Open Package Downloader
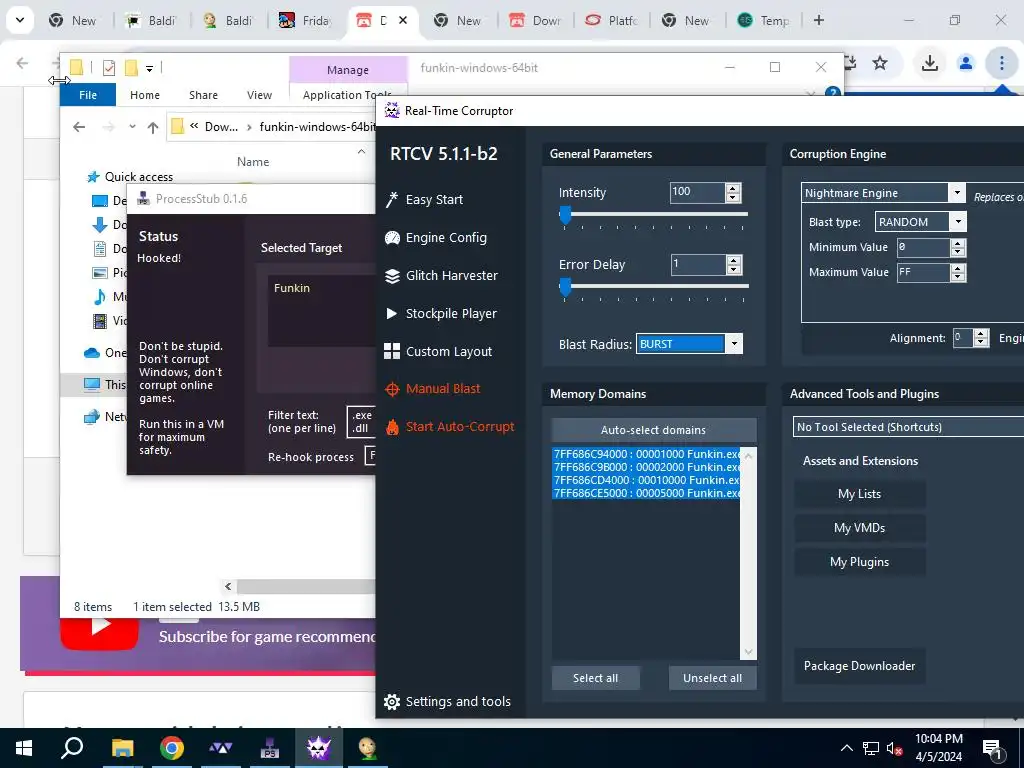The height and width of the screenshot is (768, 1024). click(859, 666)
